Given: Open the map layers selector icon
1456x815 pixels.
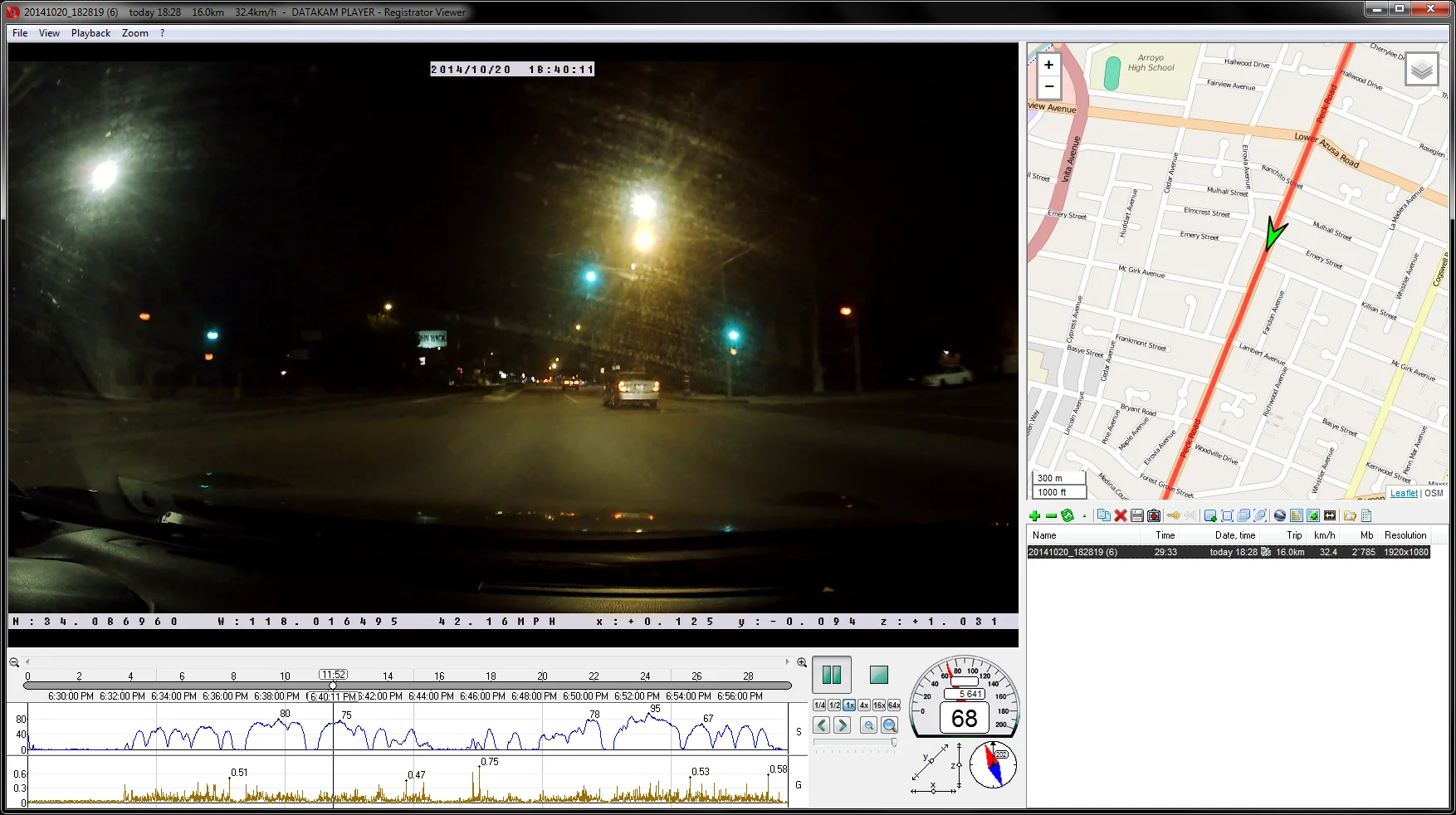Looking at the screenshot, I should pos(1422,70).
